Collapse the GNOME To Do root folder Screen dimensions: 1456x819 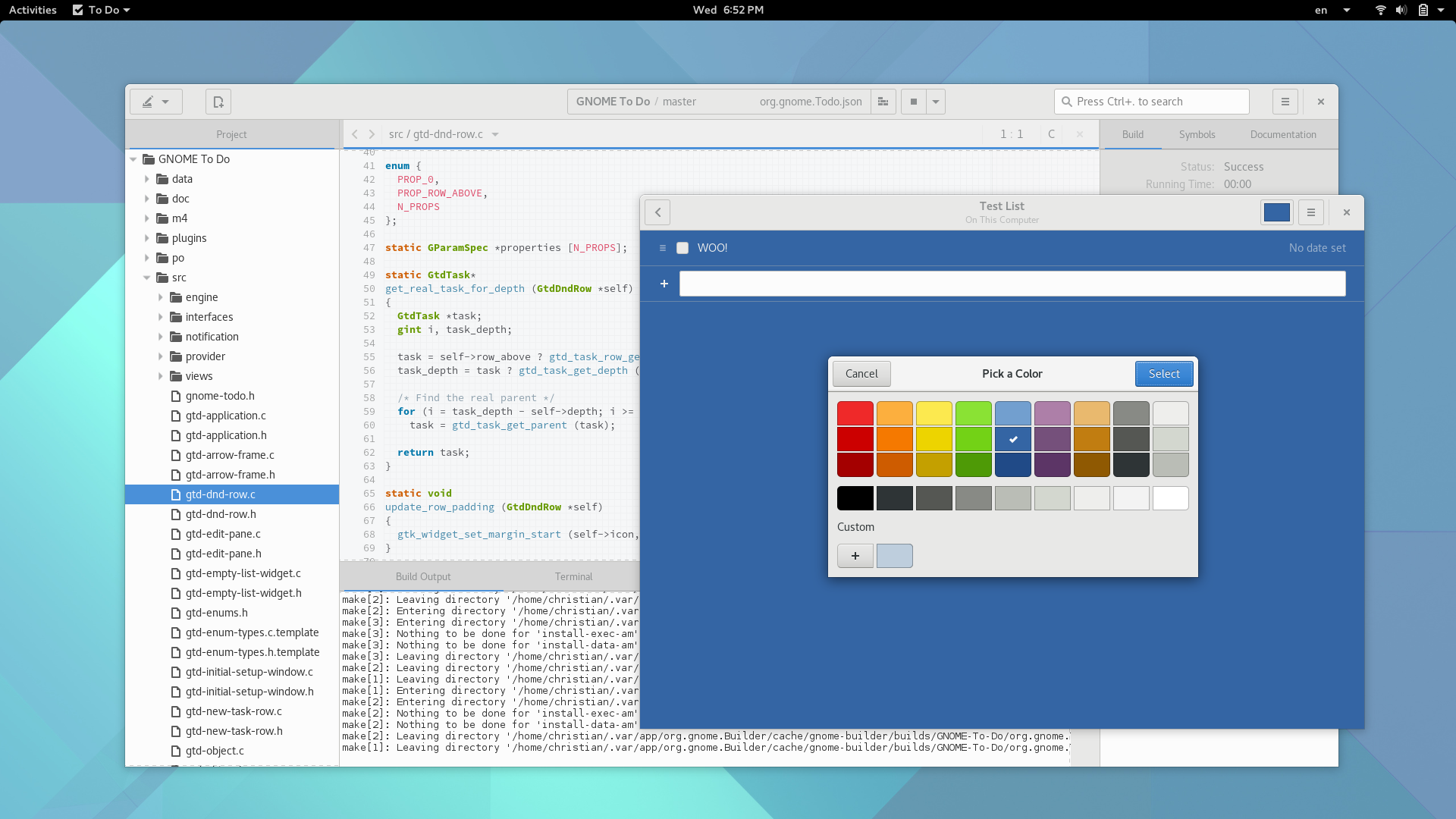(133, 159)
